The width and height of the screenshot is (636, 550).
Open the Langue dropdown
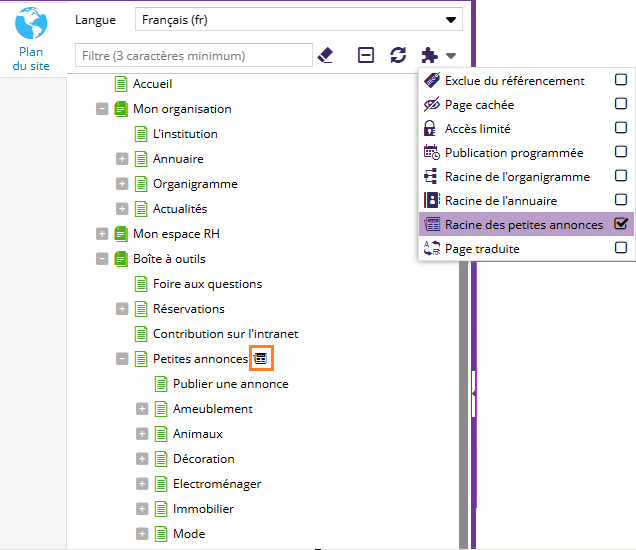pos(299,20)
